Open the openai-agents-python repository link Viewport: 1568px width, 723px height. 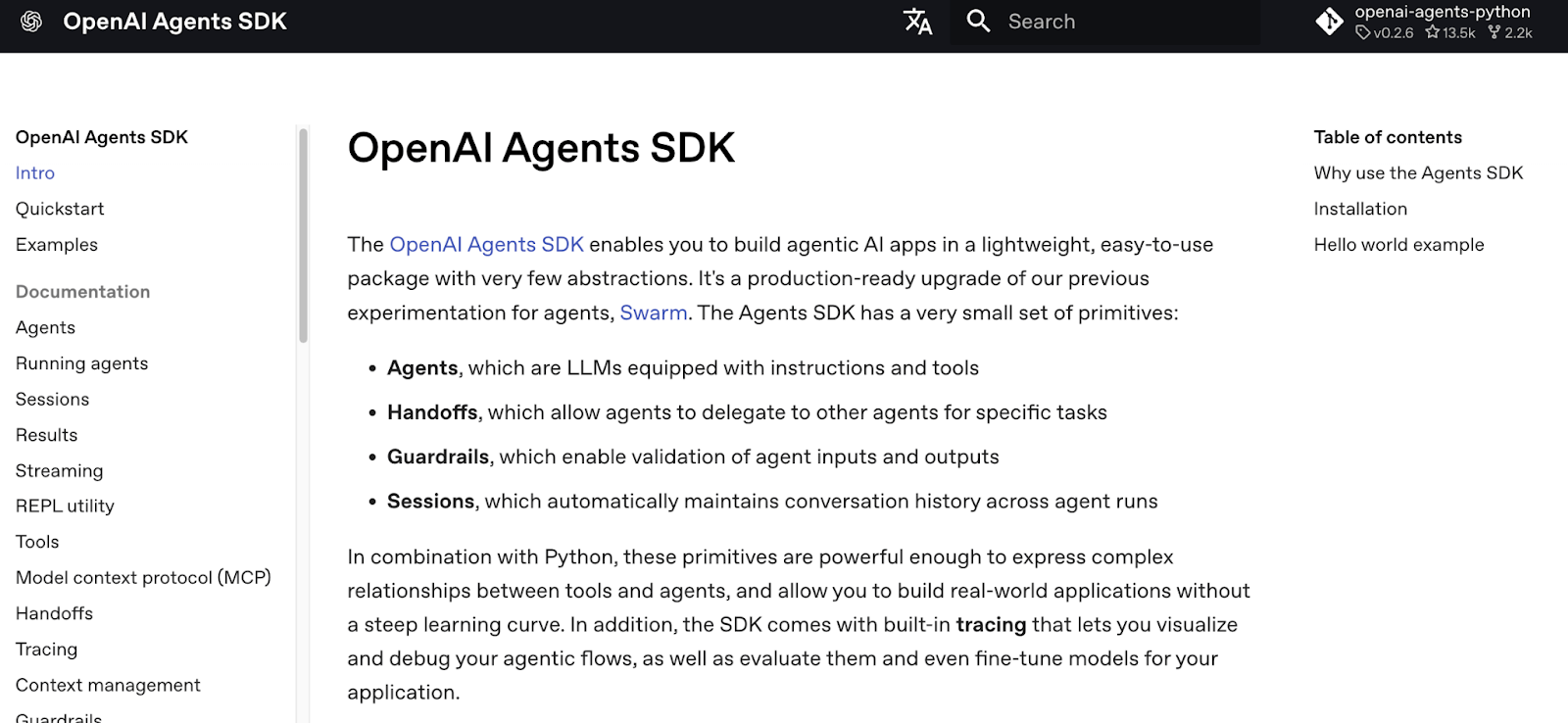pos(1442,12)
